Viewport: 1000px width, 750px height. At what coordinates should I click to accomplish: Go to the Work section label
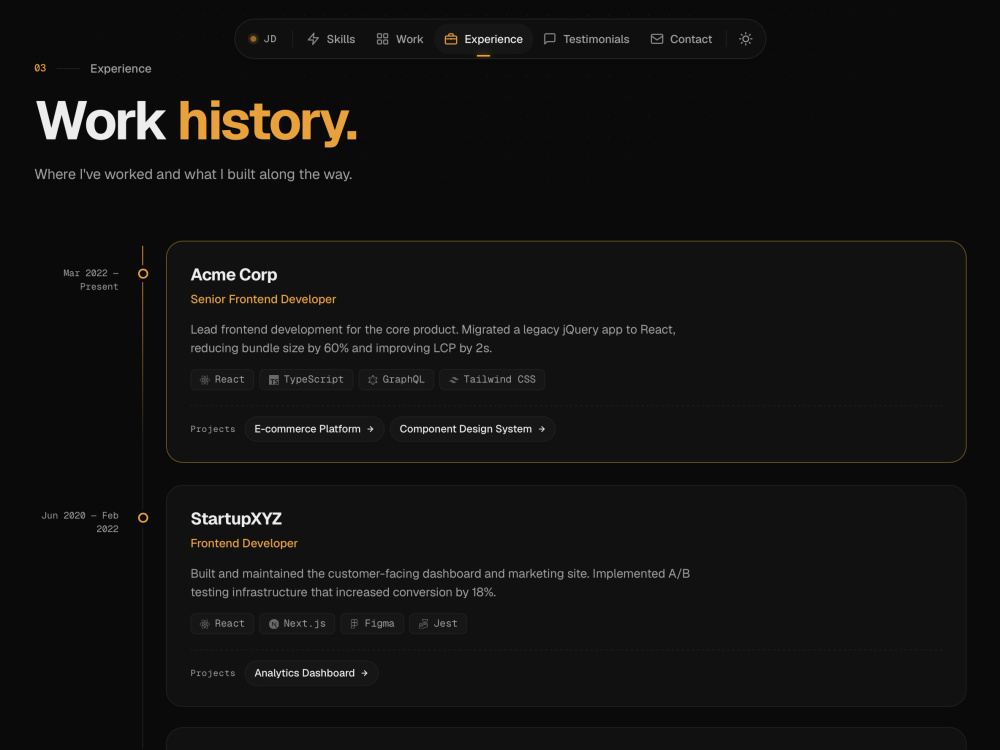point(409,39)
